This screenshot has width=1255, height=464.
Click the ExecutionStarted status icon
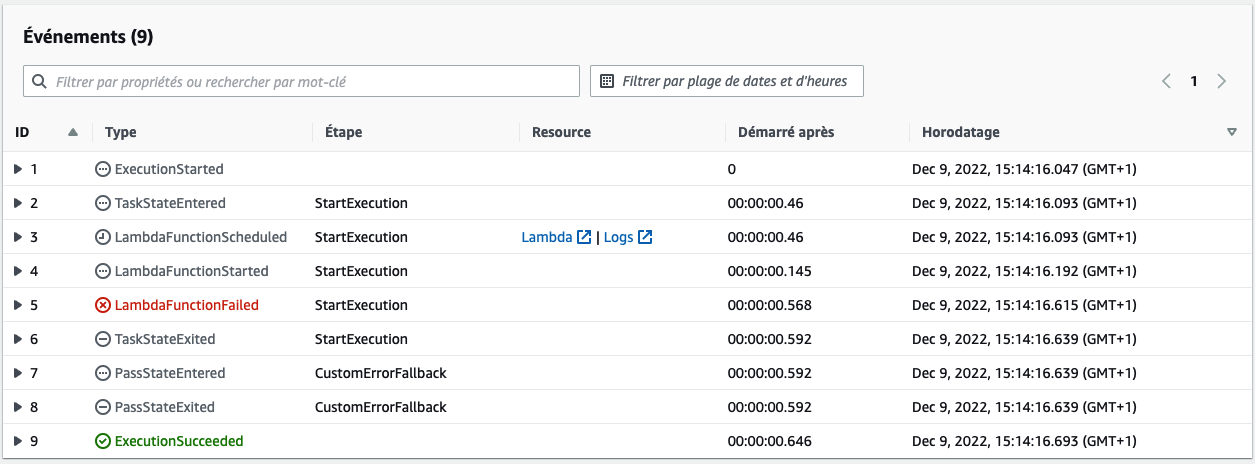pyautogui.click(x=103, y=169)
